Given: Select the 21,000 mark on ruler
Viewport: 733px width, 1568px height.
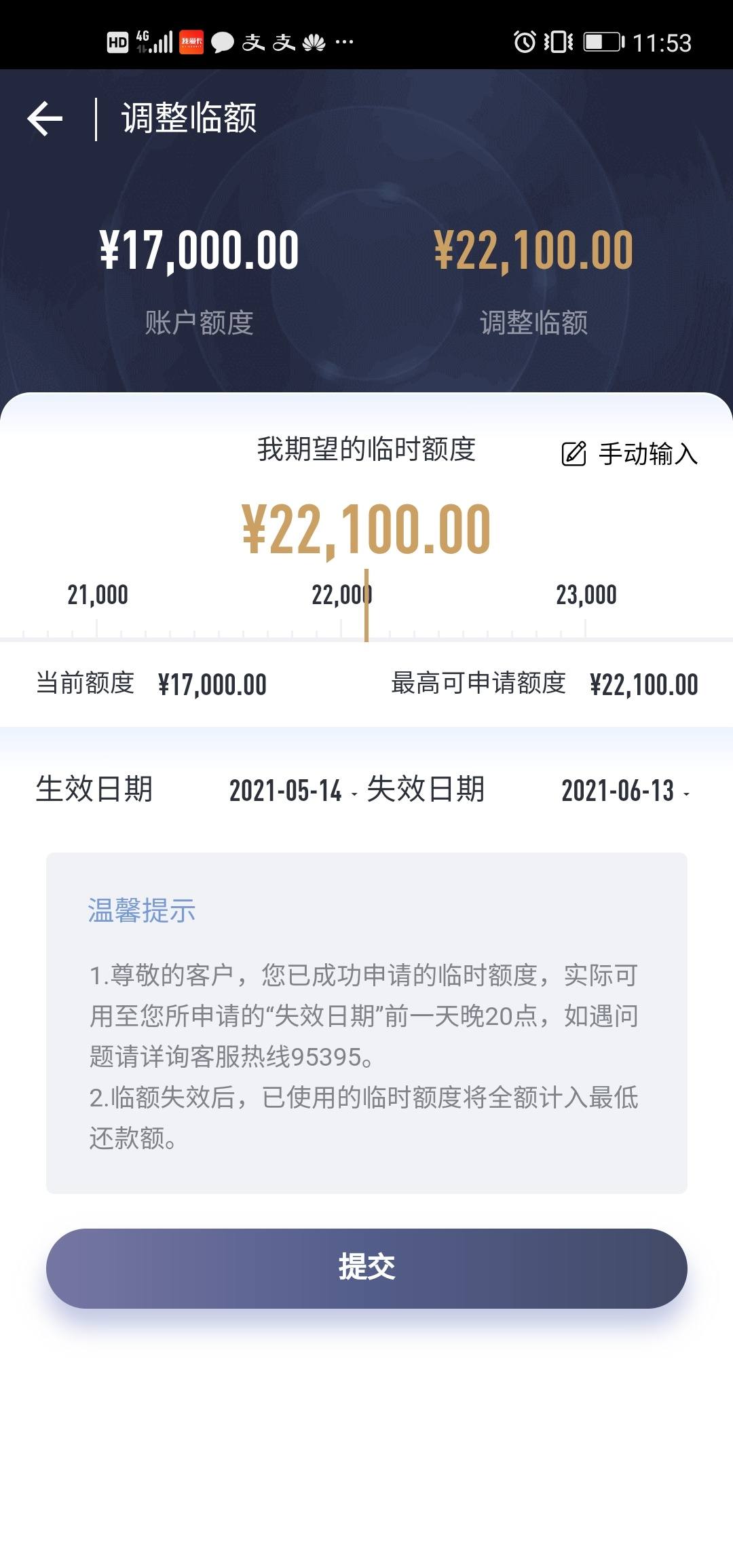Looking at the screenshot, I should (x=98, y=595).
